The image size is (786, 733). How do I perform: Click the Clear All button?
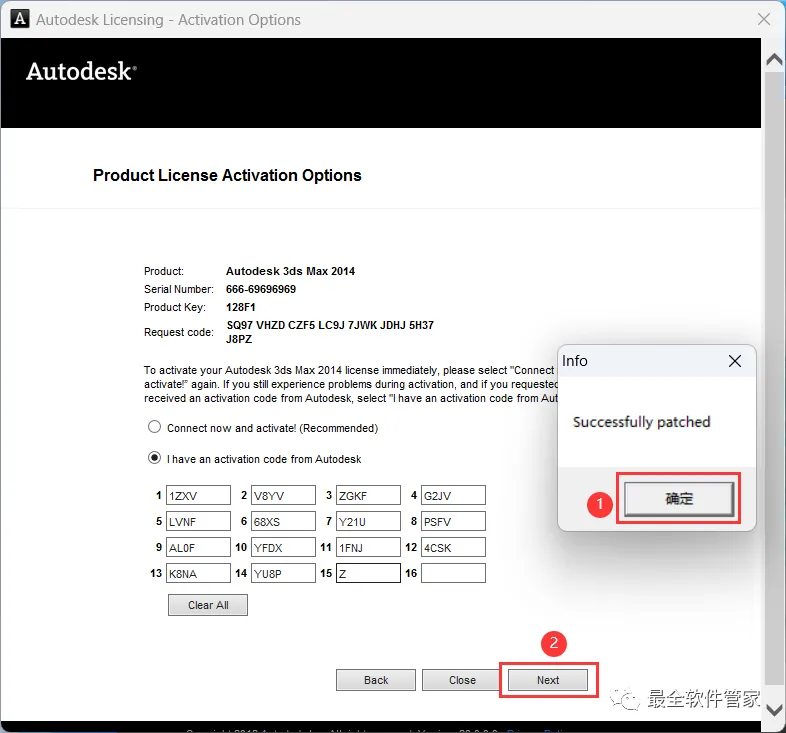208,605
